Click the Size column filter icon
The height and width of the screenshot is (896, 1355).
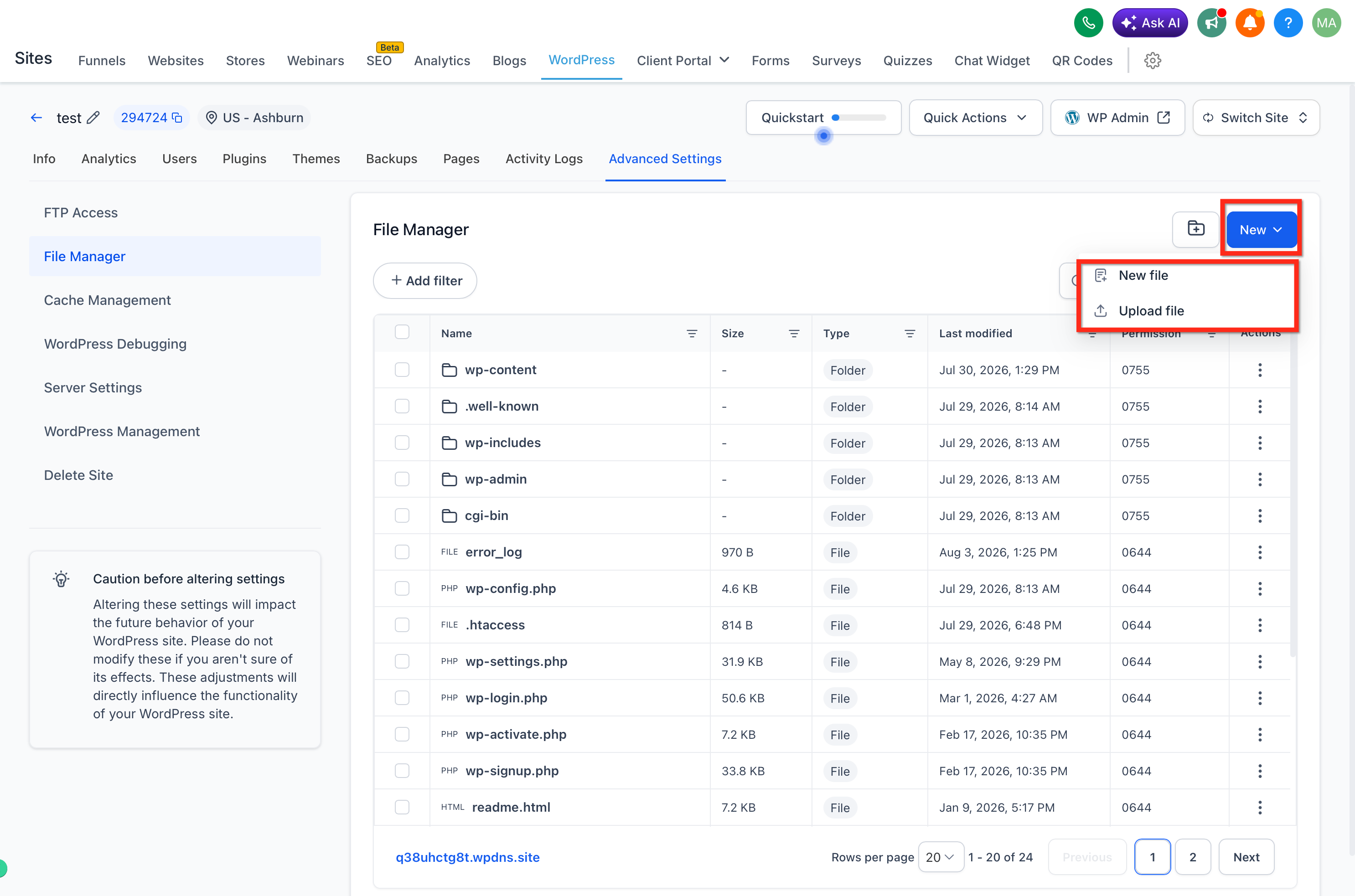coord(794,334)
